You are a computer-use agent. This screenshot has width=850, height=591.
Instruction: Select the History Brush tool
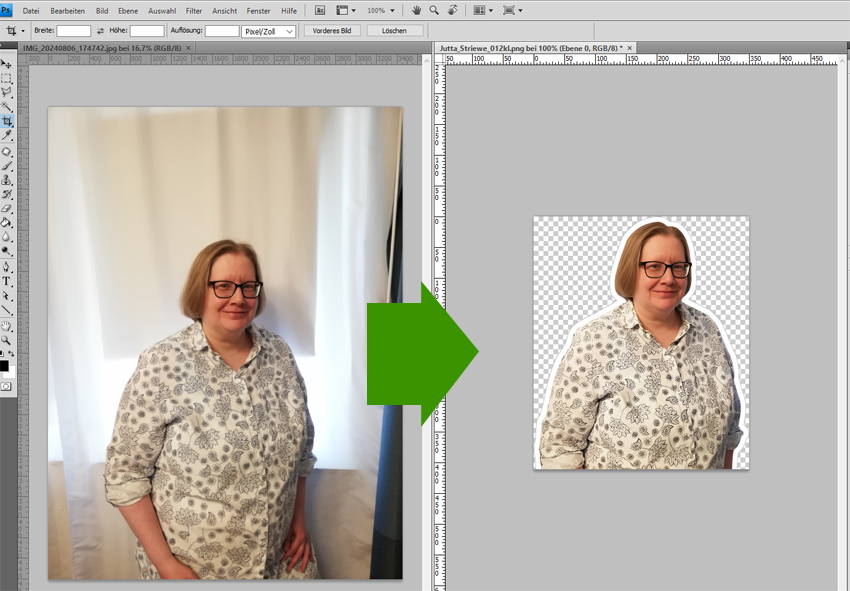(x=6, y=194)
